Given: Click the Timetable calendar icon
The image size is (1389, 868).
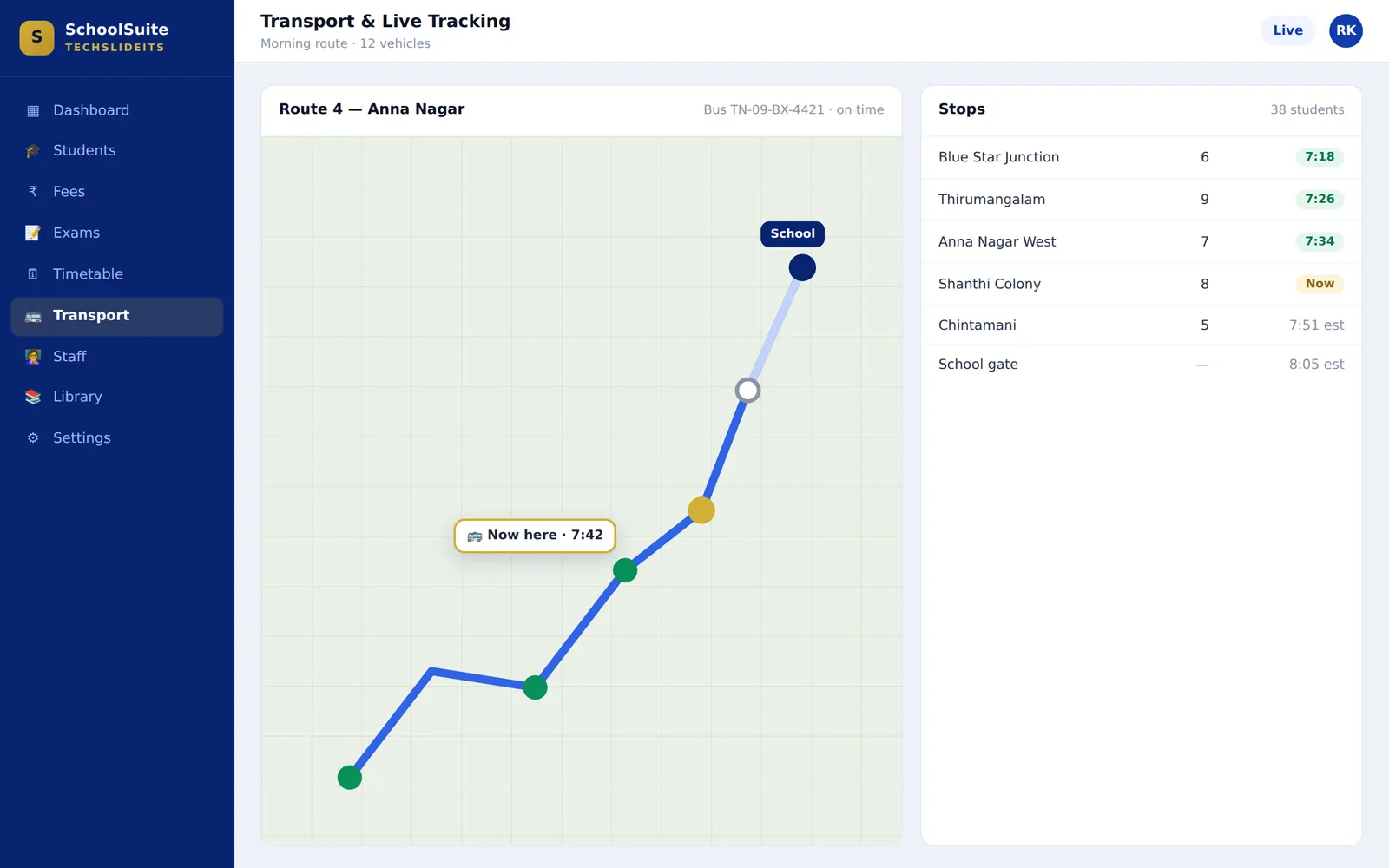Looking at the screenshot, I should point(33,274).
